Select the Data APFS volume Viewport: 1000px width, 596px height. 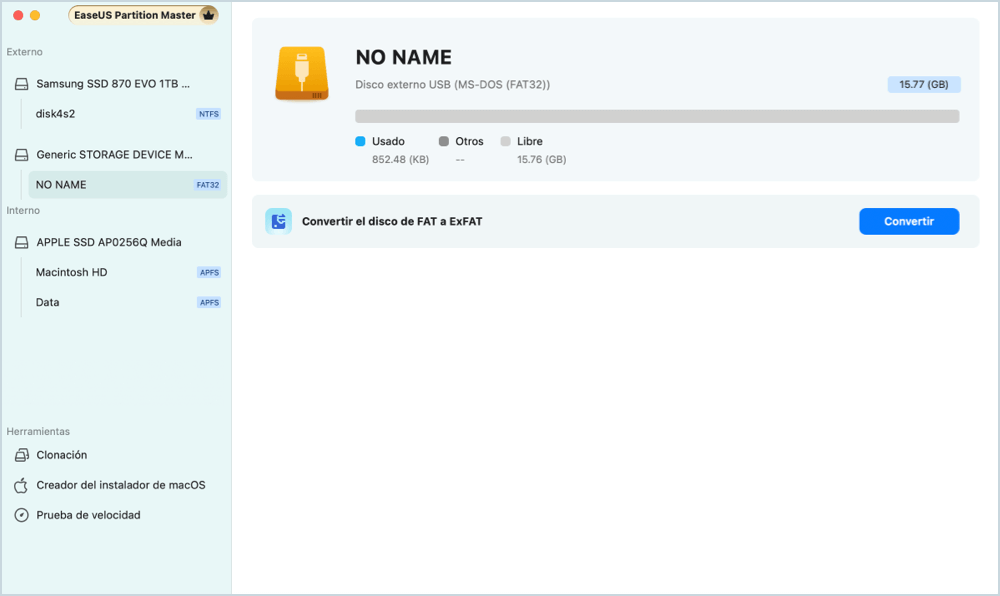(x=128, y=302)
